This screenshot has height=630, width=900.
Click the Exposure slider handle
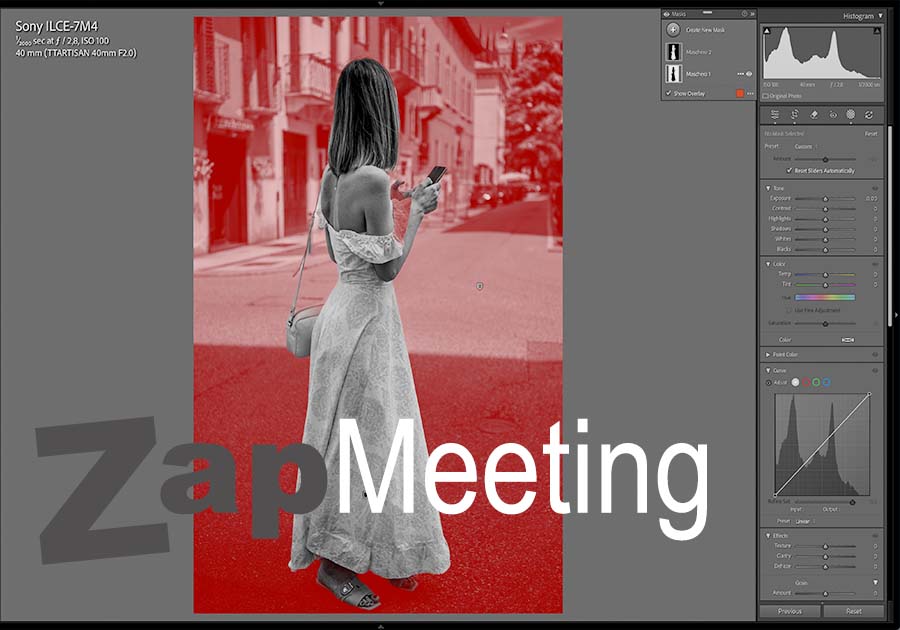(x=825, y=199)
